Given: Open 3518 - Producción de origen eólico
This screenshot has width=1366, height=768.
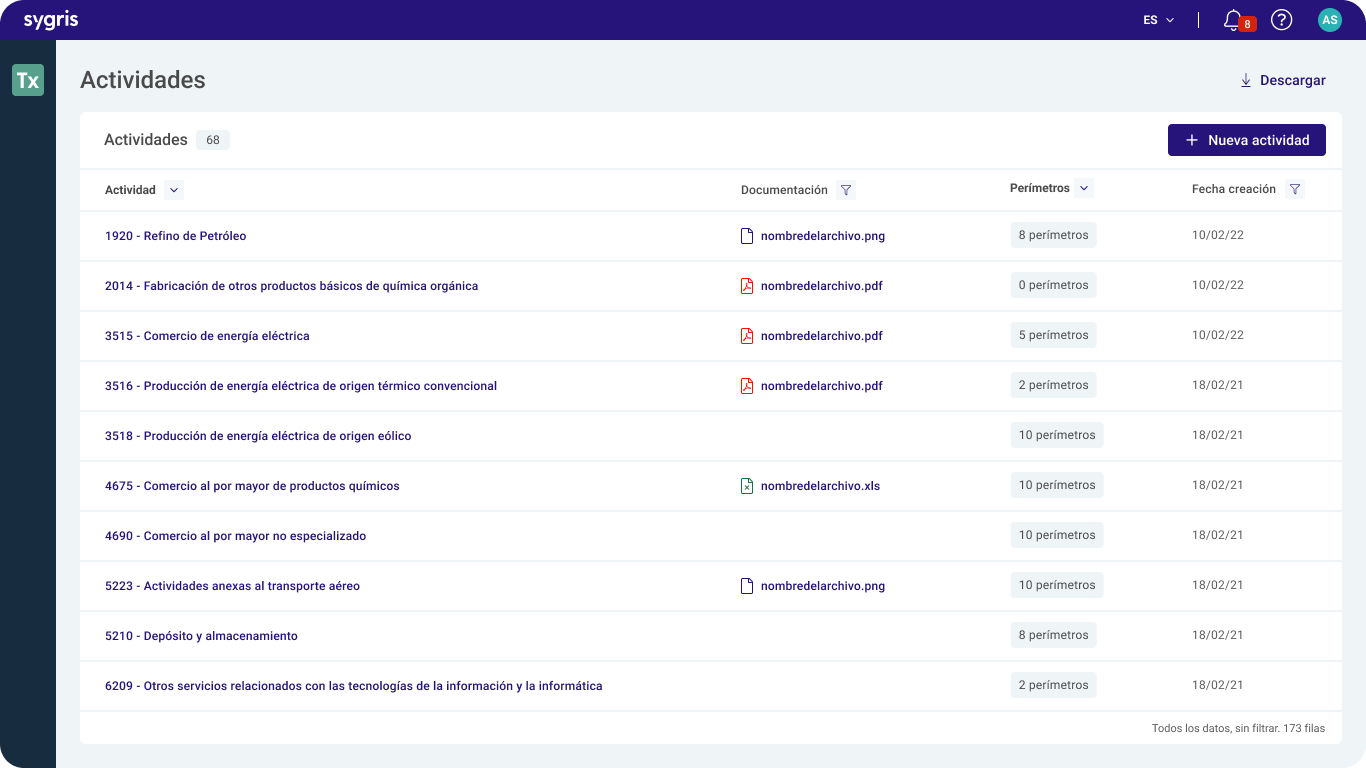Looking at the screenshot, I should coord(258,436).
